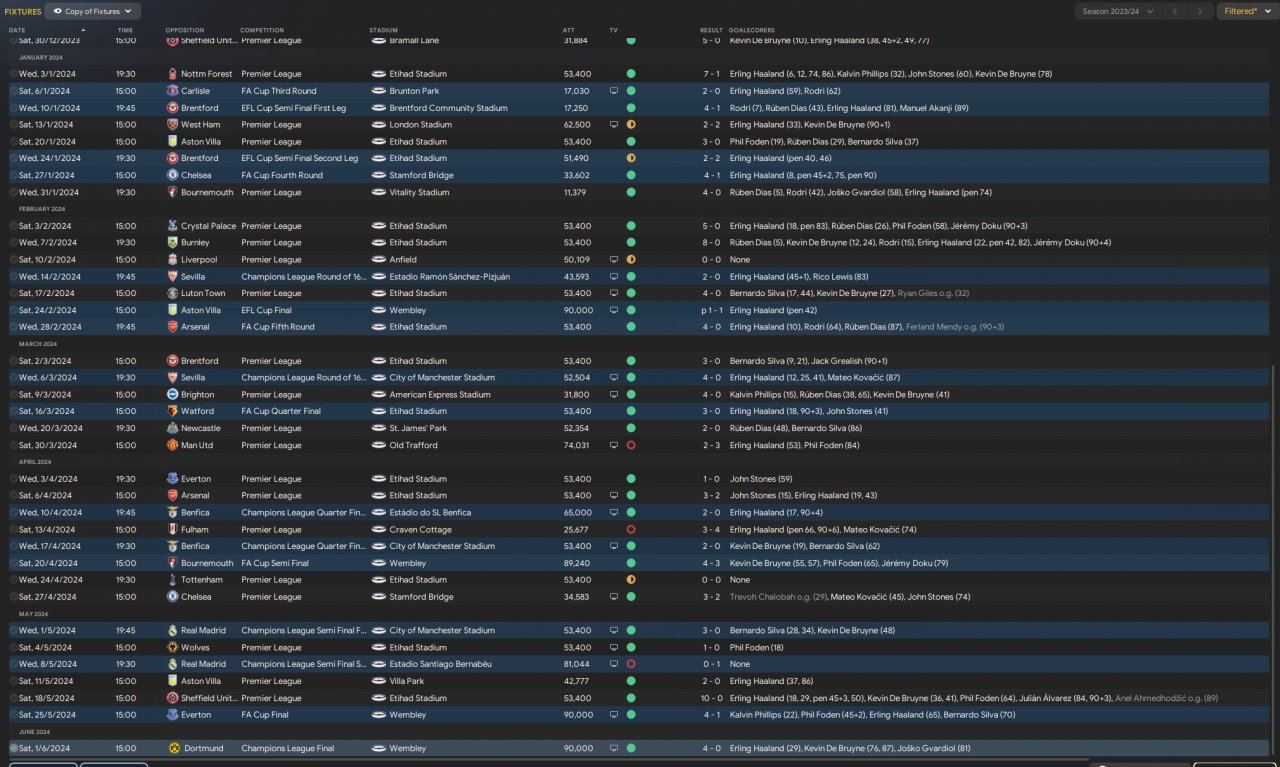The height and width of the screenshot is (767, 1280).
Task: Click the TV icon on Liverpool row
Action: (x=613, y=260)
